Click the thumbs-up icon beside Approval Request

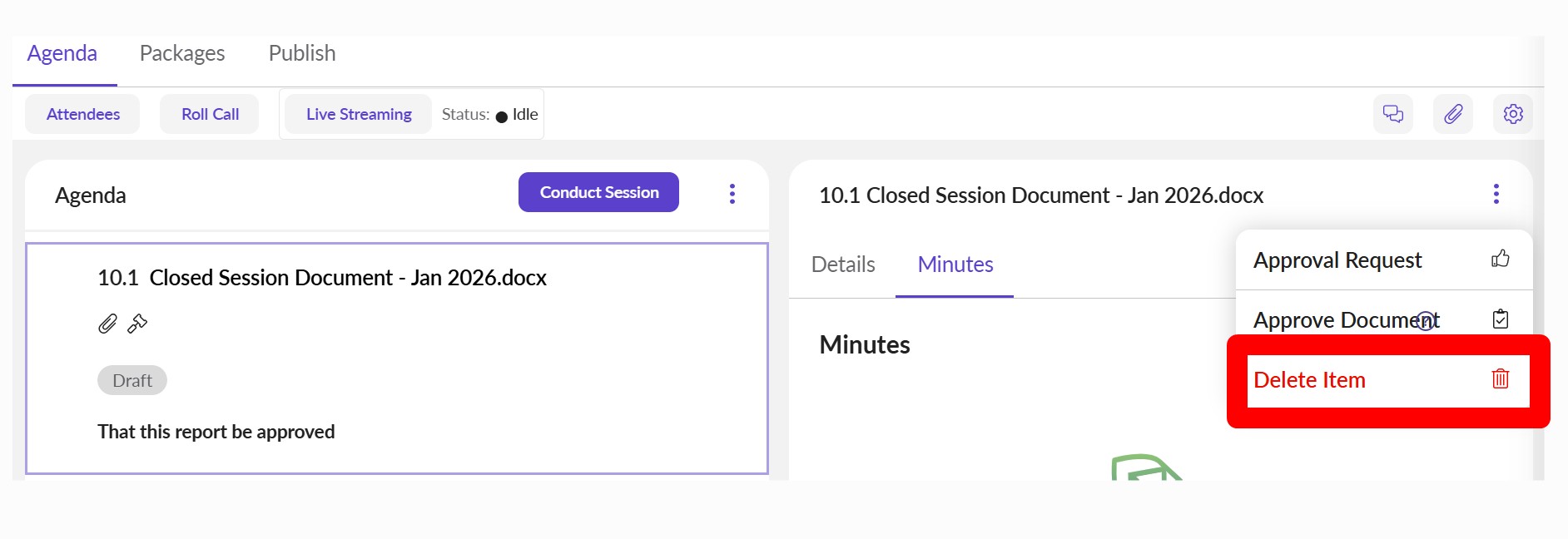pos(1500,260)
